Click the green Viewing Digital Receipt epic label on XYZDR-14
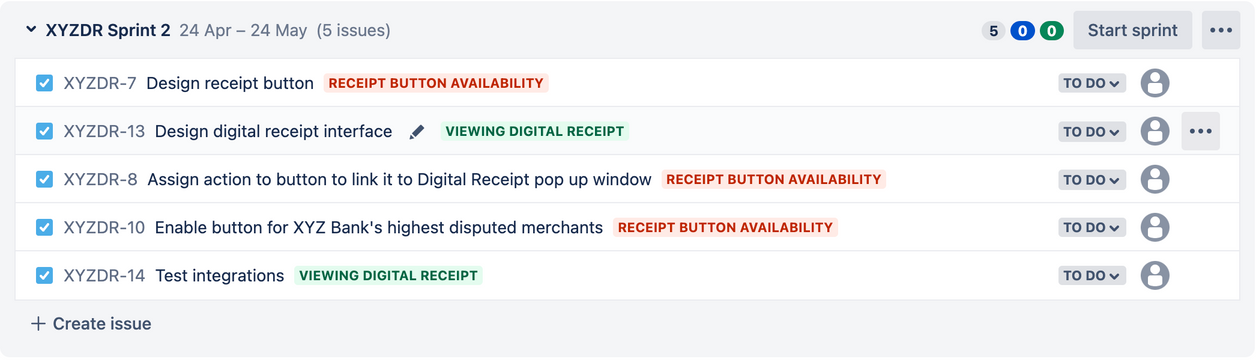This screenshot has height=362, width=1256. point(388,275)
